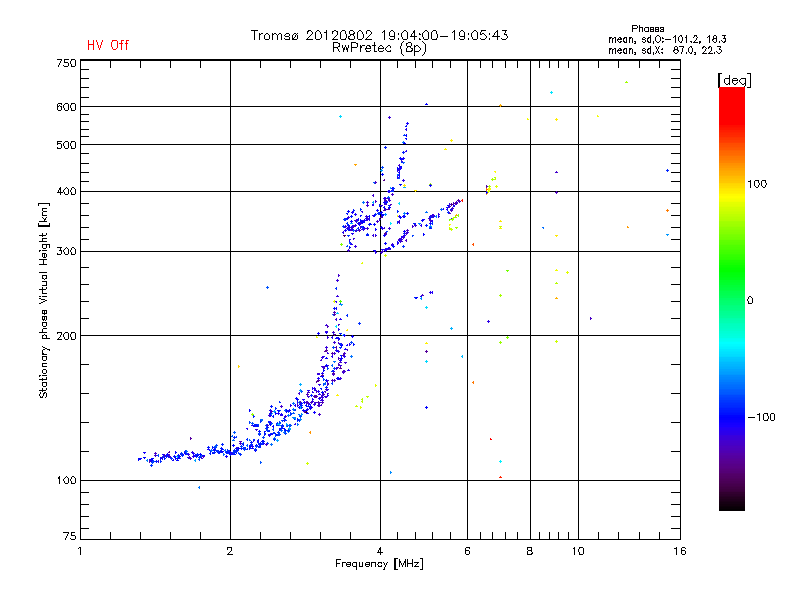Click x-axis tick label '10'
The height and width of the screenshot is (600, 800).
(x=578, y=551)
